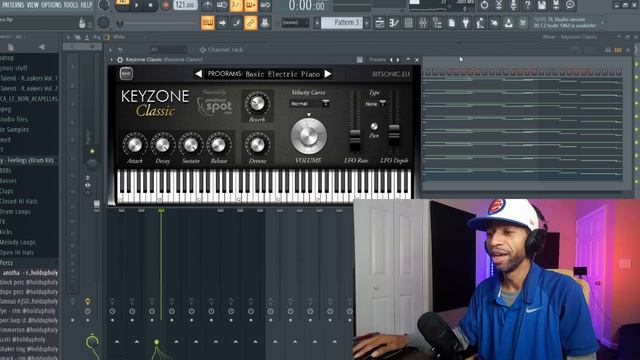
Task: Click the download arrow icon in toolbar
Action: tap(509, 23)
